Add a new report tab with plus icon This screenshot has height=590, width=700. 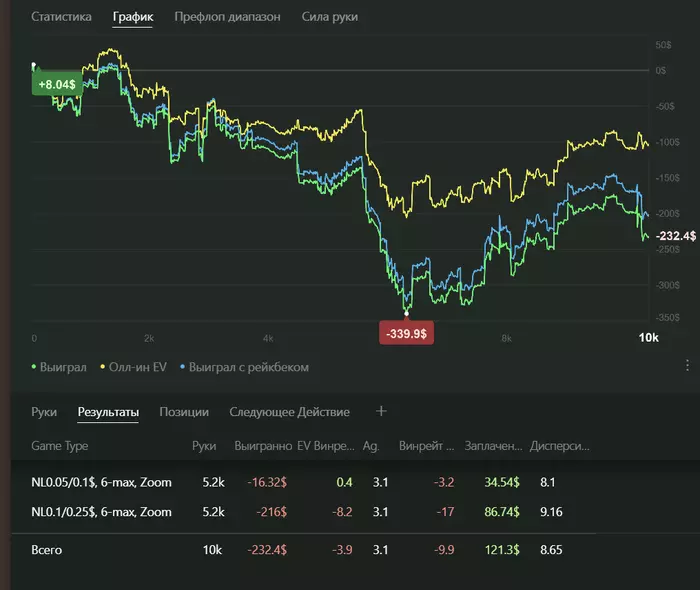(381, 411)
